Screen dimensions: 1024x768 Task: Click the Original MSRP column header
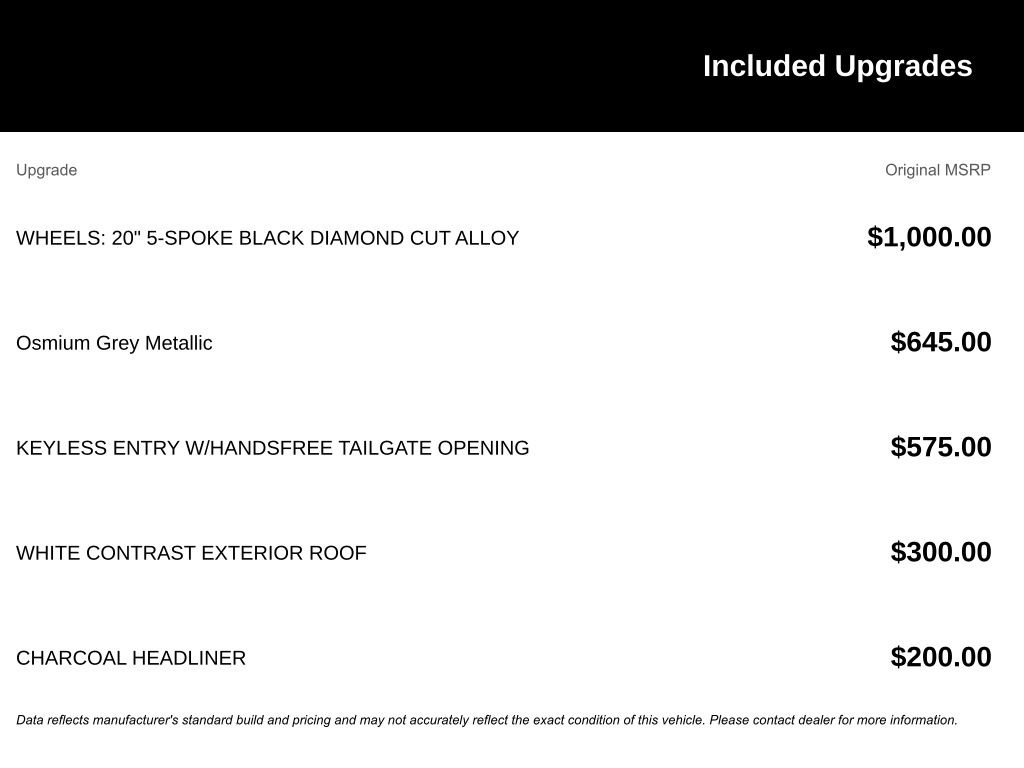(937, 170)
